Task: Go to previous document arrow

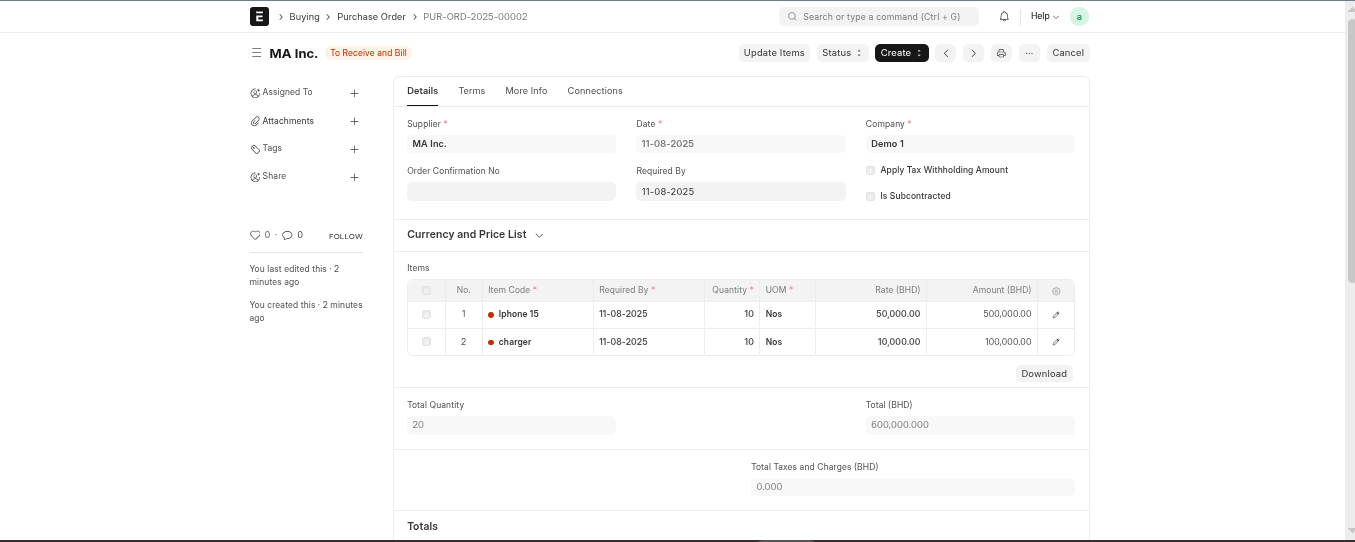Action: click(x=946, y=53)
